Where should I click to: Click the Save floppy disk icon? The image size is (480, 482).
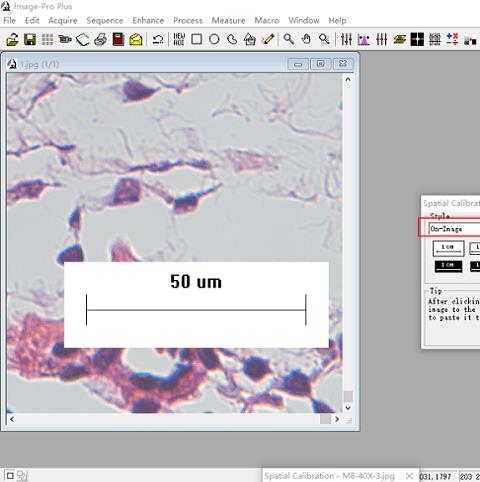[30, 40]
